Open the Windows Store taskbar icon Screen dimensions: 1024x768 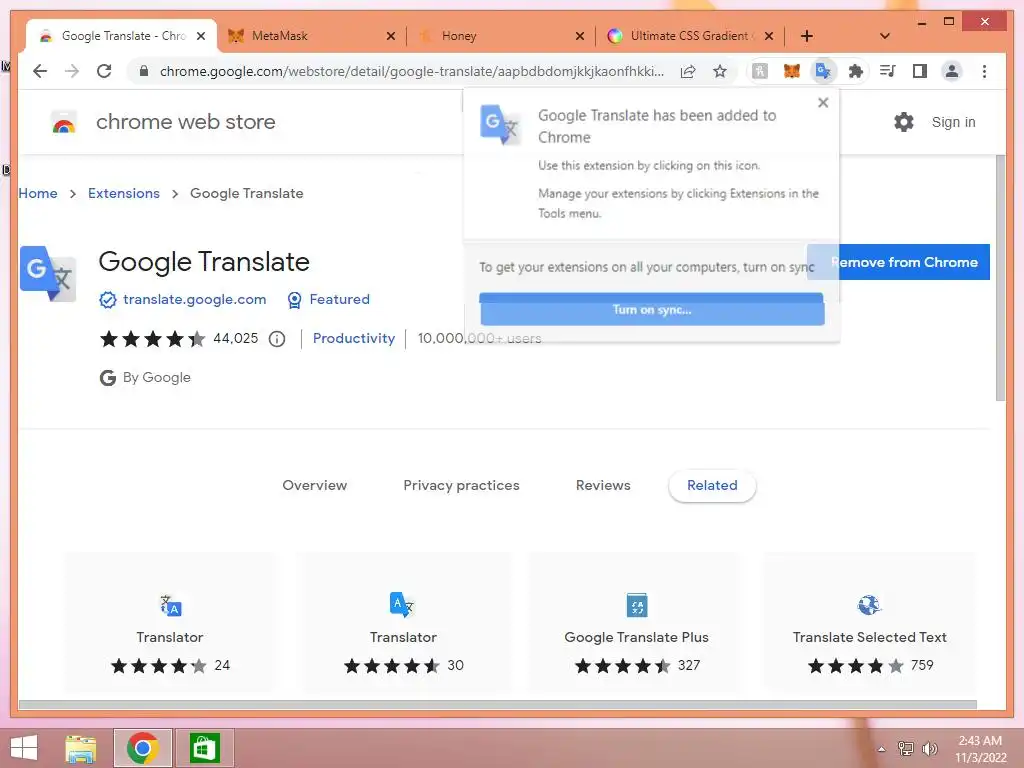(x=204, y=748)
